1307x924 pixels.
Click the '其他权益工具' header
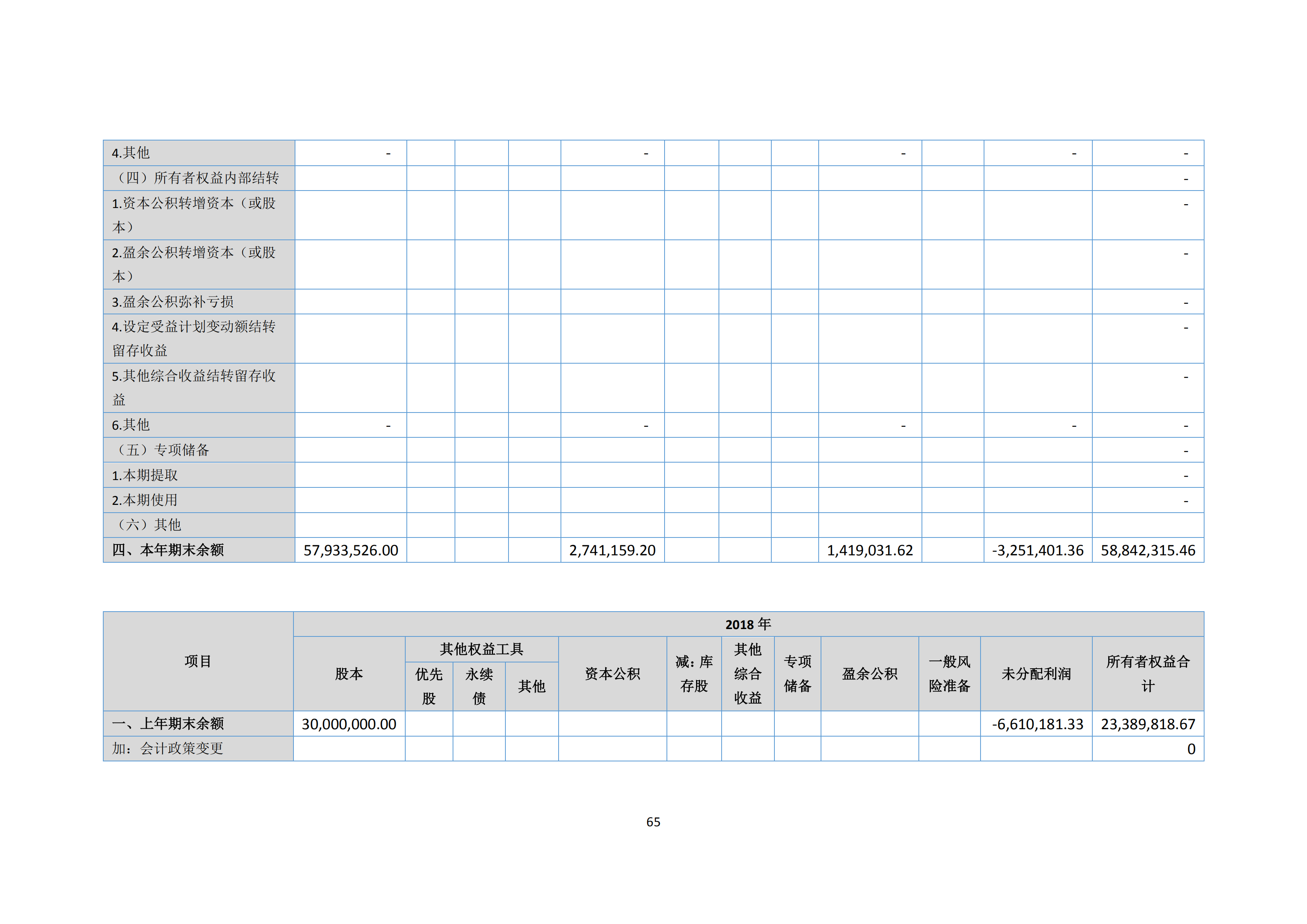point(482,649)
